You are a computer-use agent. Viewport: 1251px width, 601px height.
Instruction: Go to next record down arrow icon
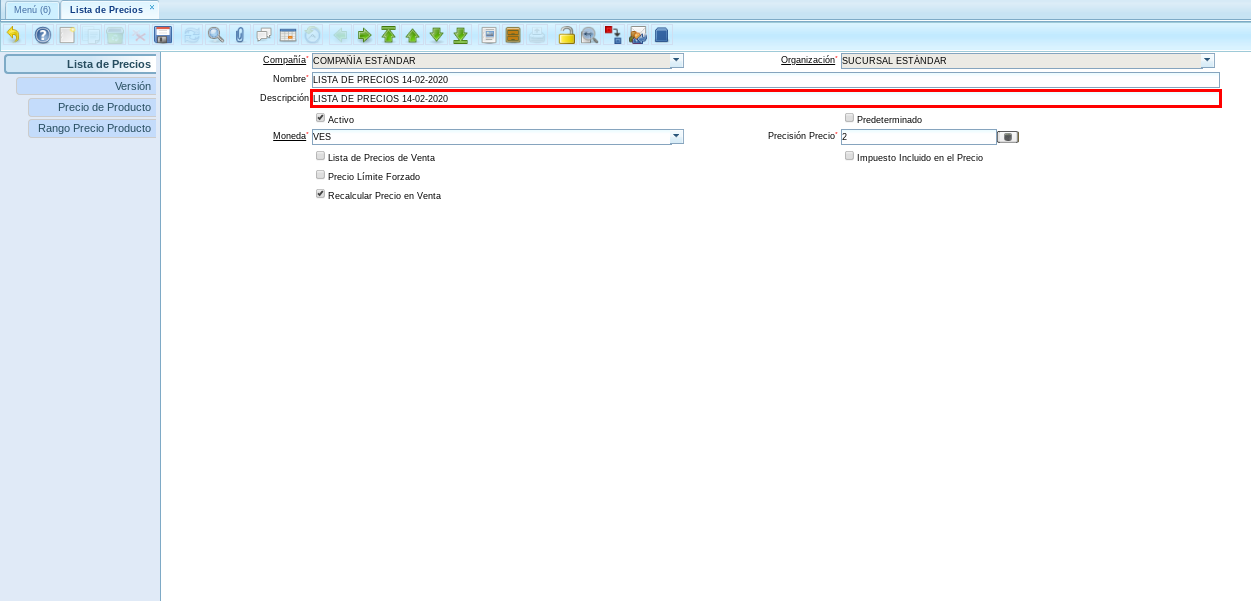[x=436, y=35]
